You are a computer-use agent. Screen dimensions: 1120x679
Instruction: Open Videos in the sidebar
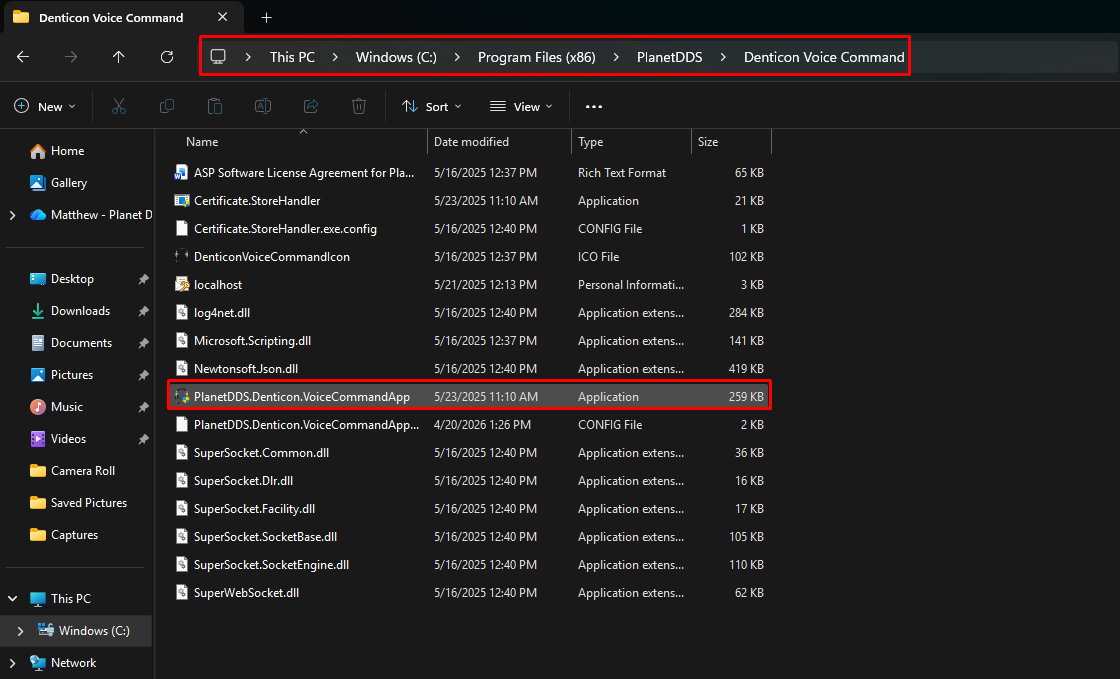[x=59, y=439]
